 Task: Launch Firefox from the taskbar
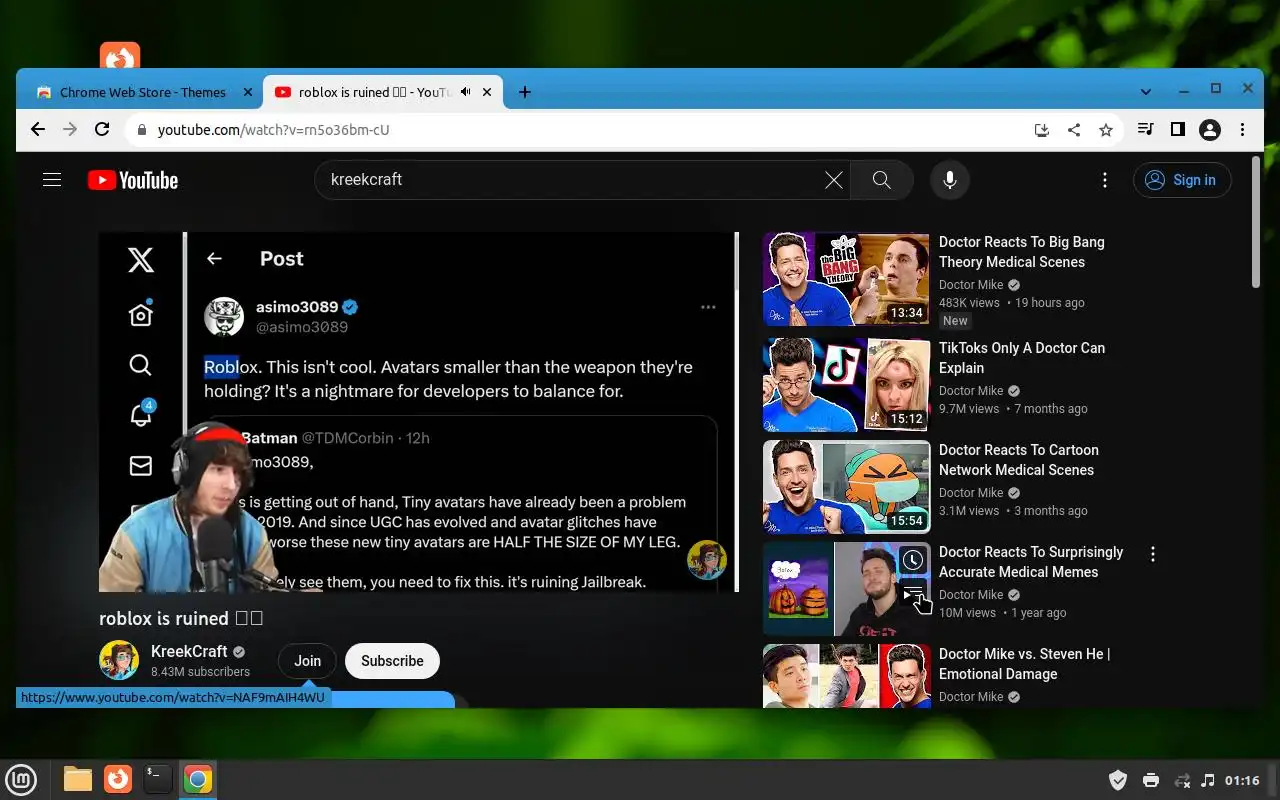118,779
